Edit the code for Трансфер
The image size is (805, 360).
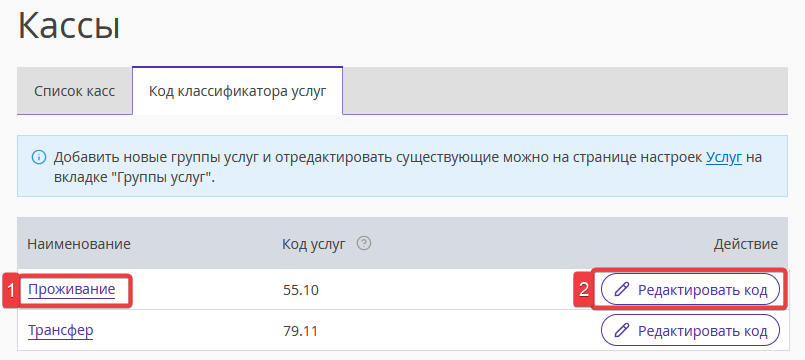click(x=690, y=331)
